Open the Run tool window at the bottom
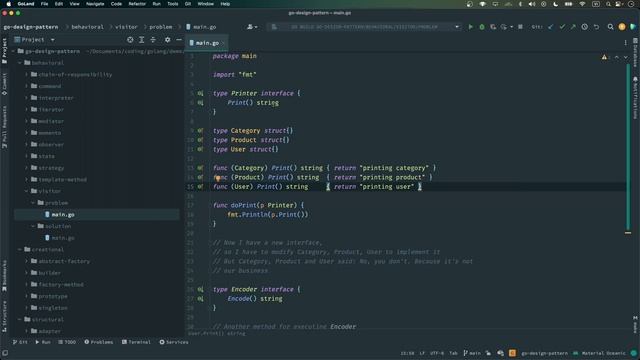 [43, 342]
